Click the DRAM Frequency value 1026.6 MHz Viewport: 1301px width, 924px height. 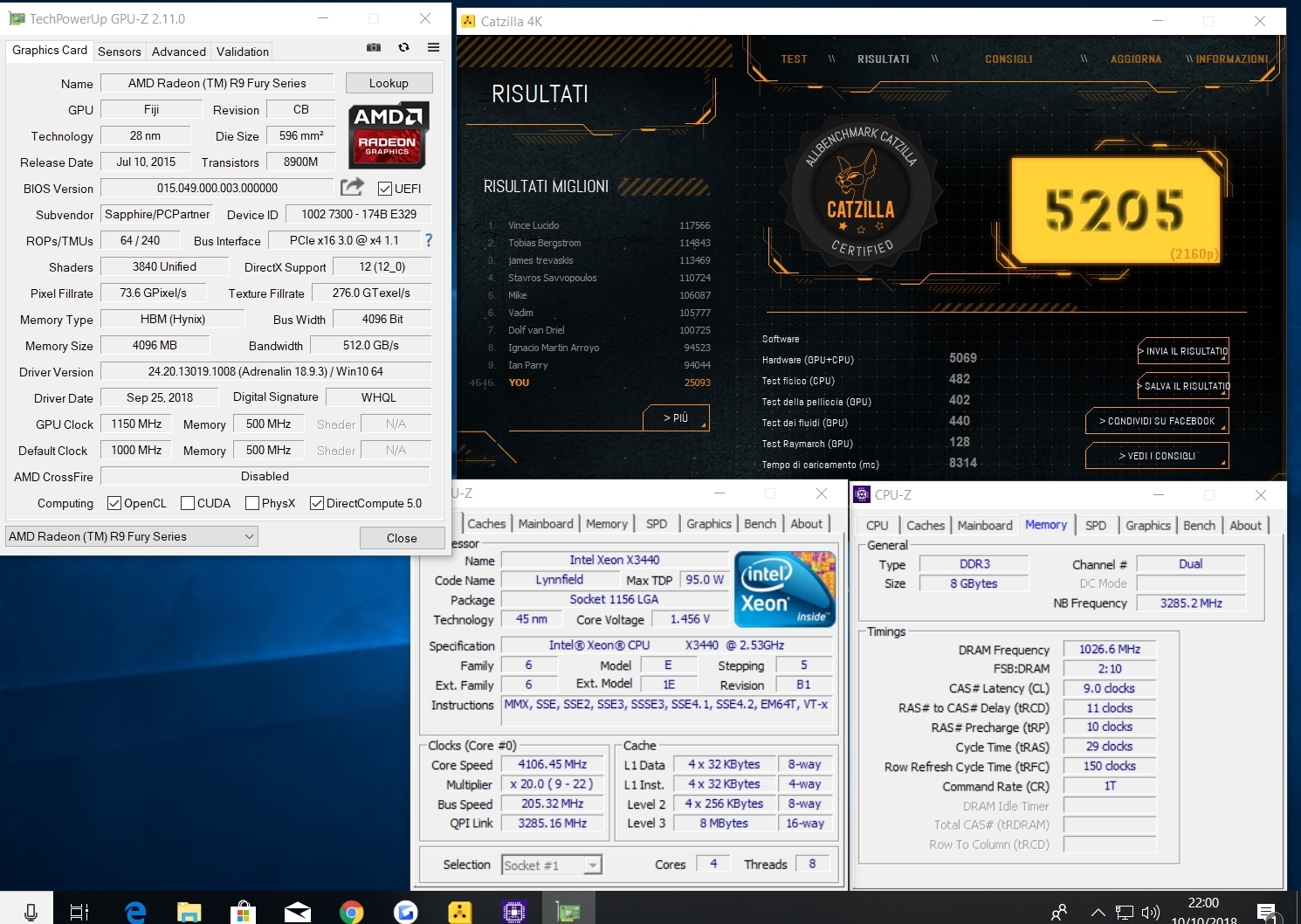[x=1110, y=649]
